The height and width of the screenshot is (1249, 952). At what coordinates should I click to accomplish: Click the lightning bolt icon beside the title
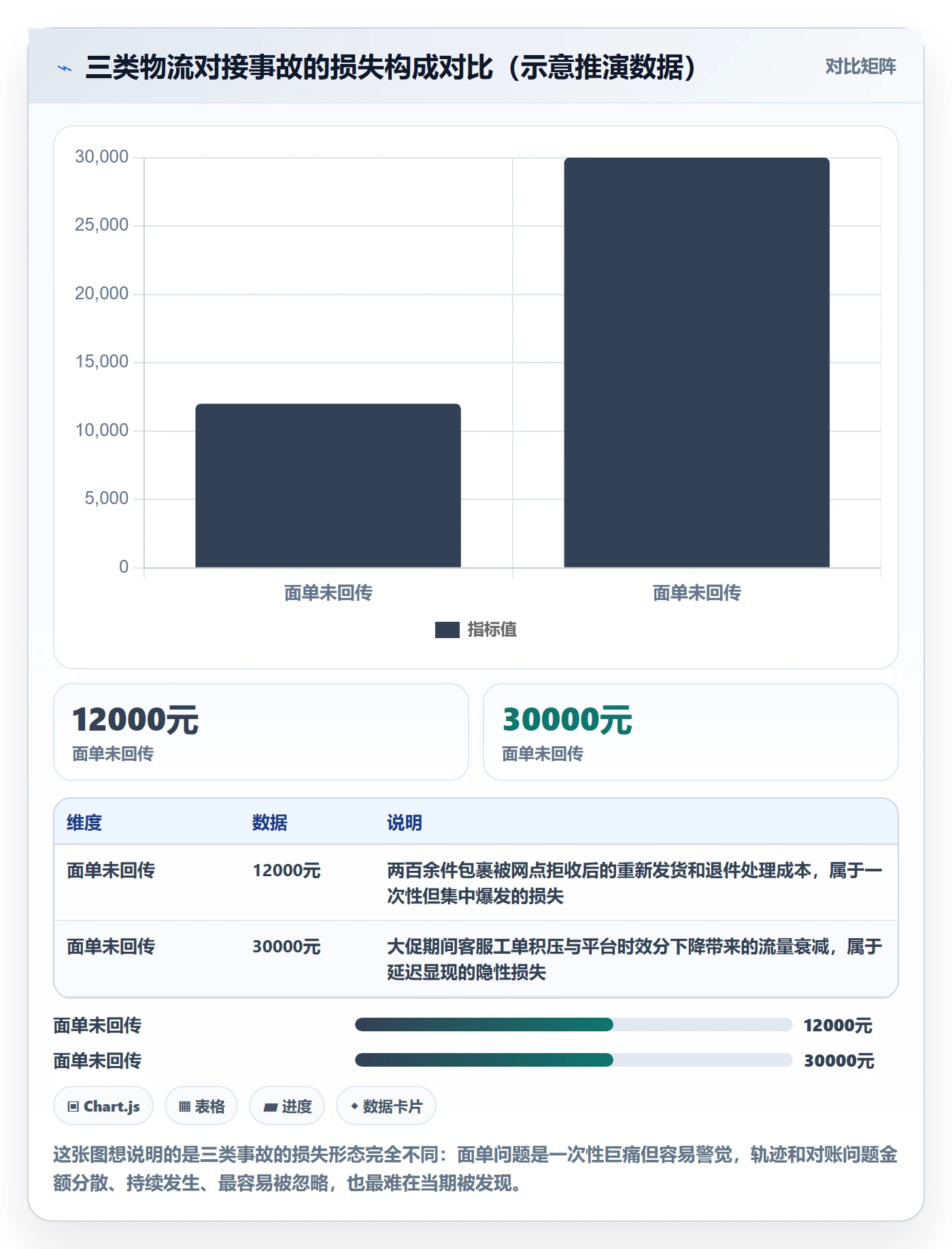pyautogui.click(x=65, y=68)
